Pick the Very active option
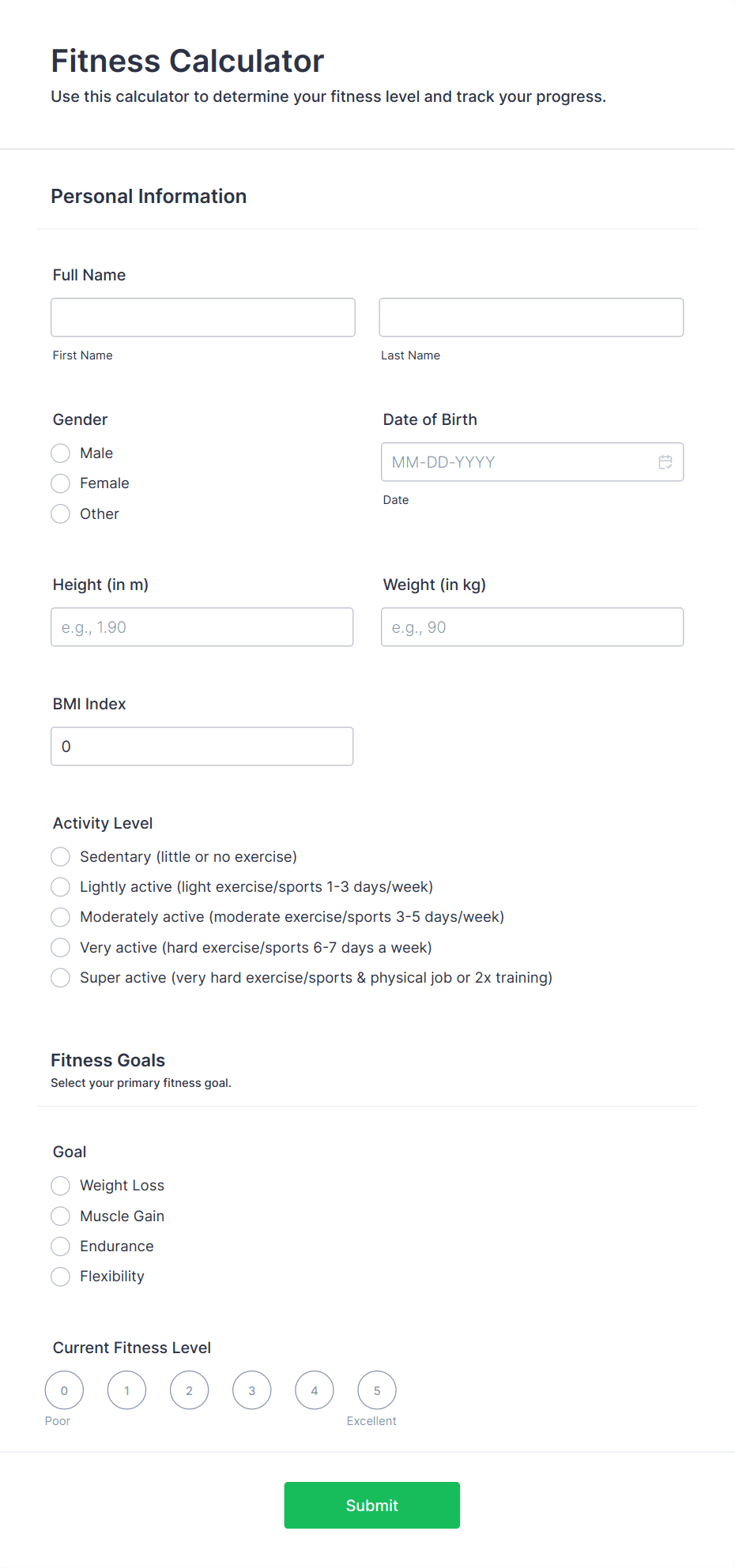Screen dimensions: 735x1568 (61, 948)
